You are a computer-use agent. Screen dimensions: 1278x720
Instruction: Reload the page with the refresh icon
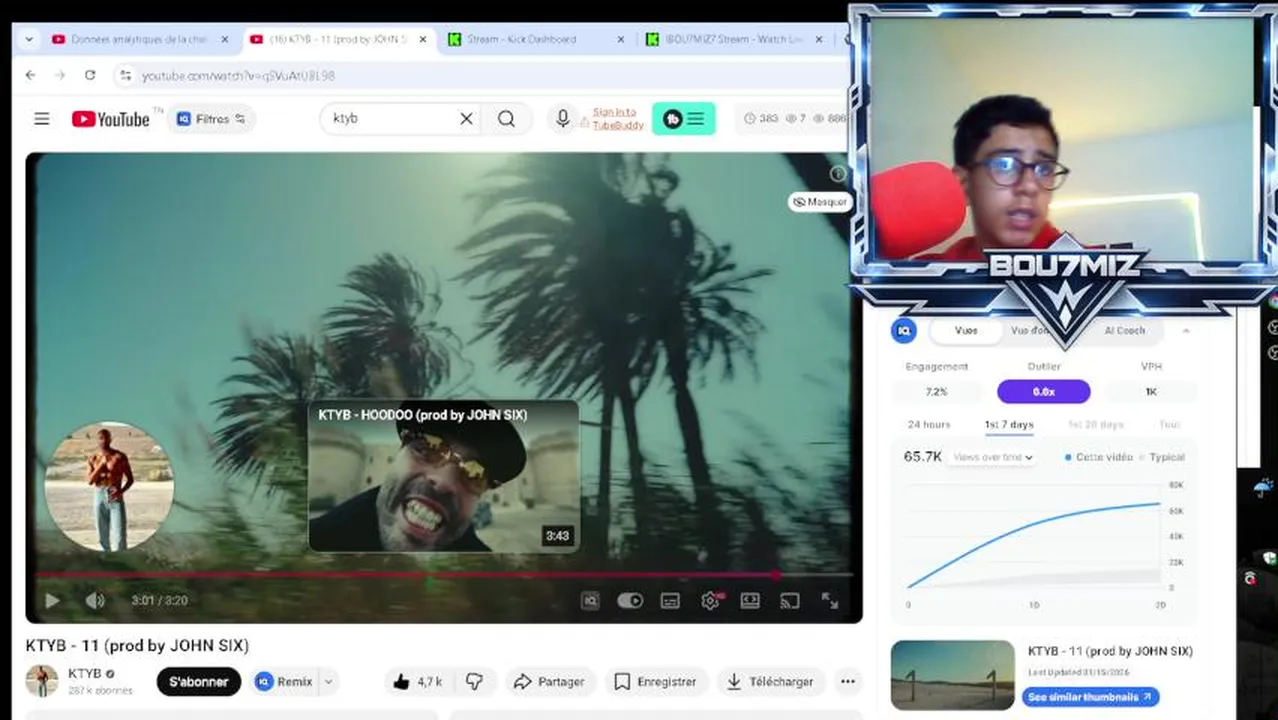(x=90, y=75)
